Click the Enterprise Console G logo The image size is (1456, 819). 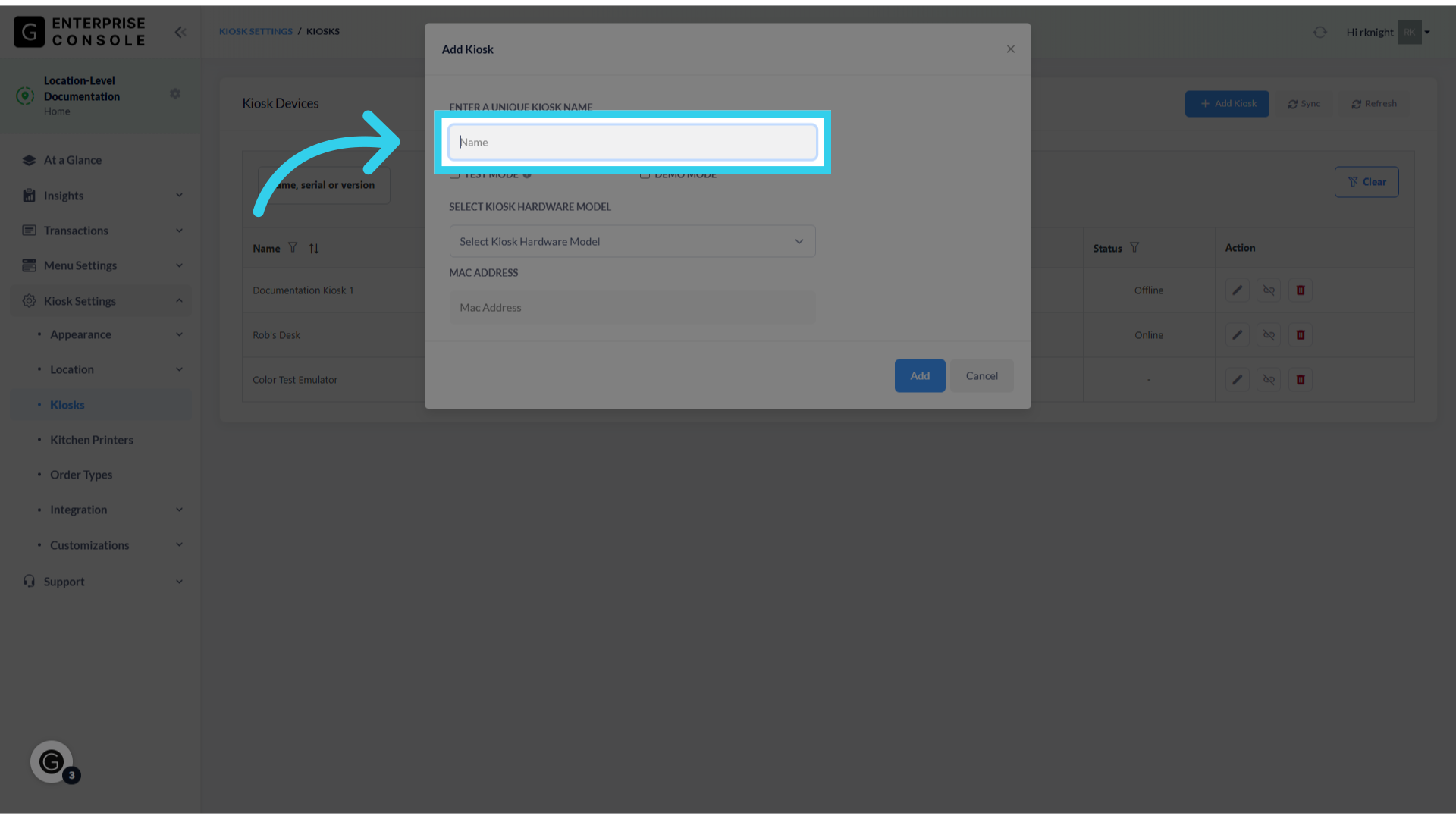point(29,32)
